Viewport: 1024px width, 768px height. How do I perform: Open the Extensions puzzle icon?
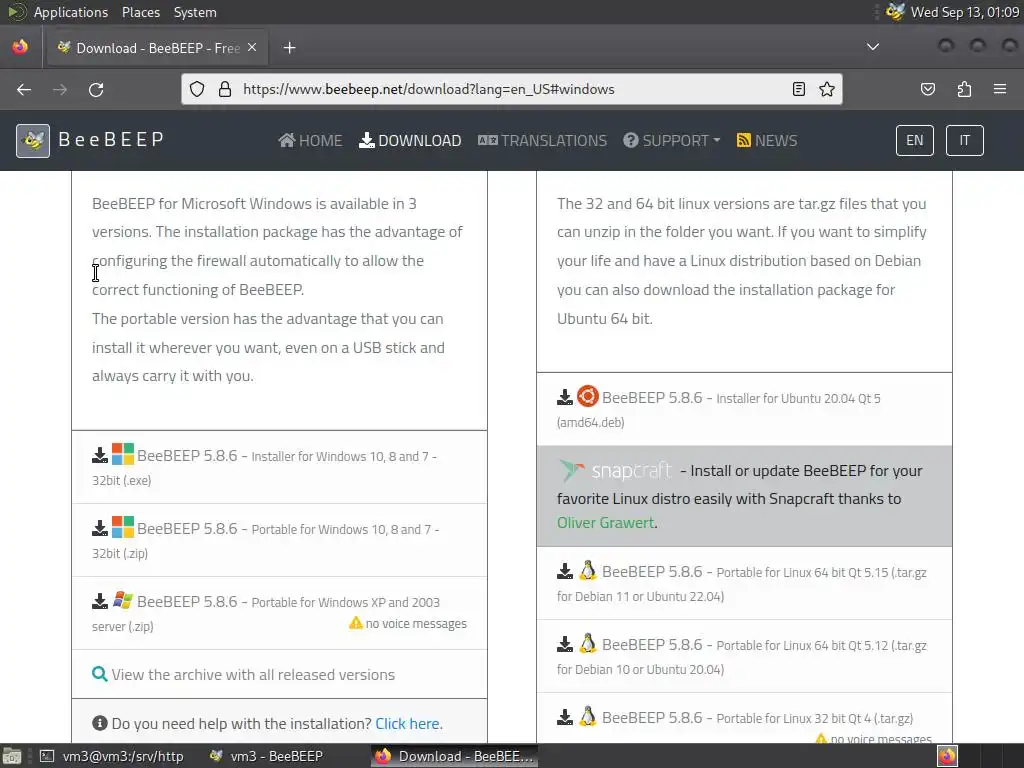click(x=964, y=89)
